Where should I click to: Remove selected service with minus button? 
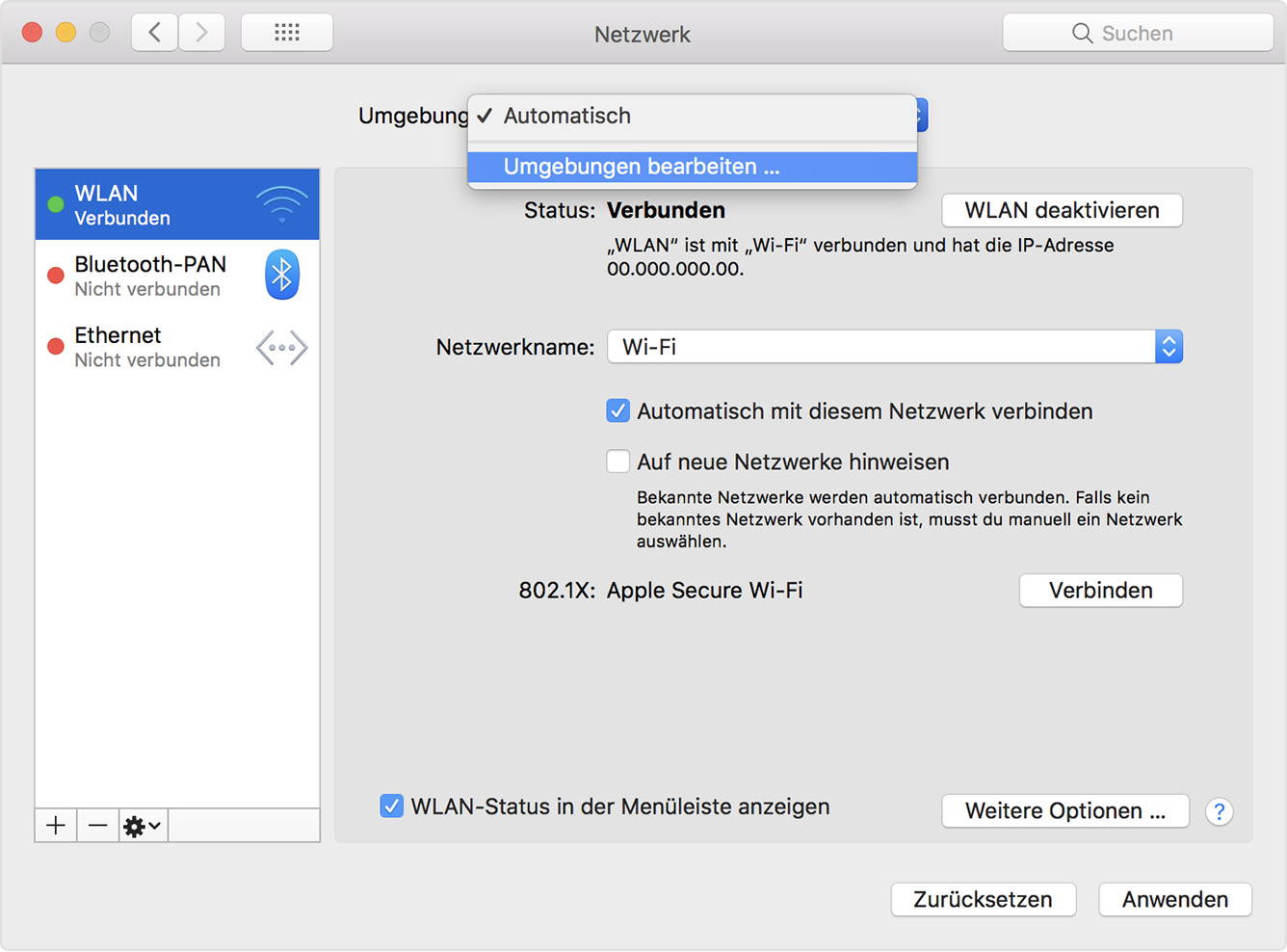pos(97,826)
